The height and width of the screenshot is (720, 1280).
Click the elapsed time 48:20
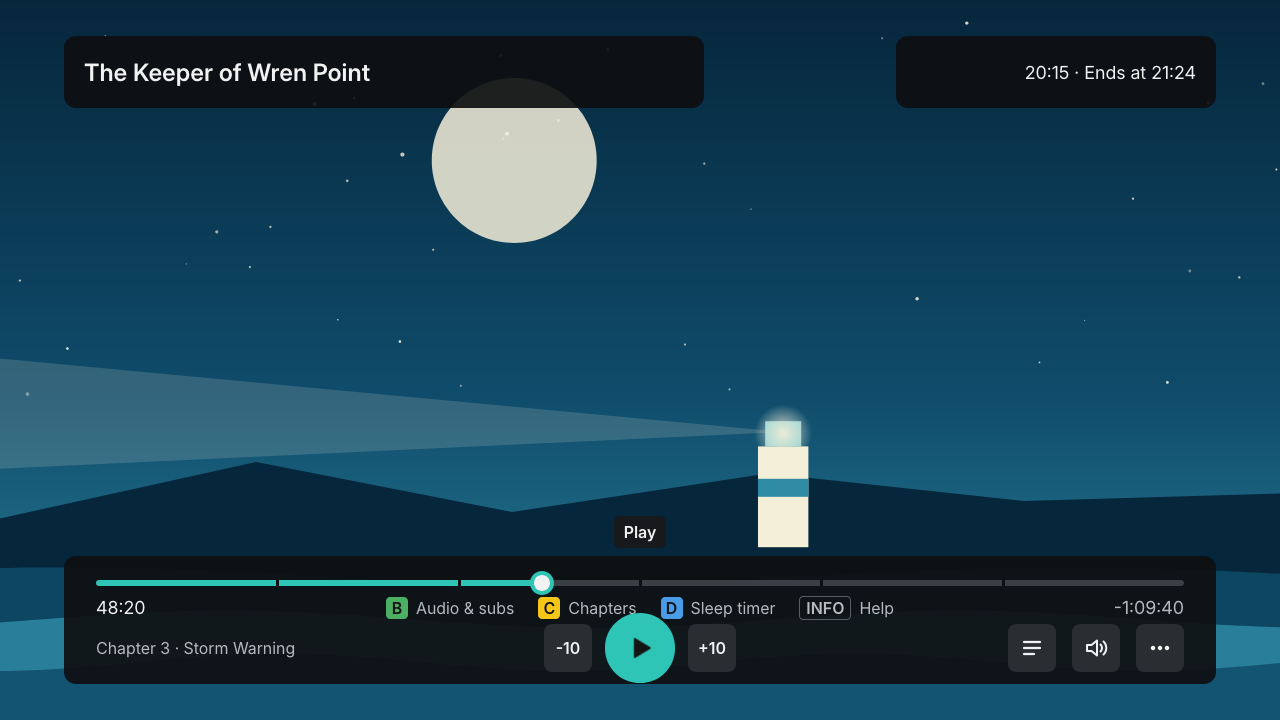pyautogui.click(x=121, y=608)
